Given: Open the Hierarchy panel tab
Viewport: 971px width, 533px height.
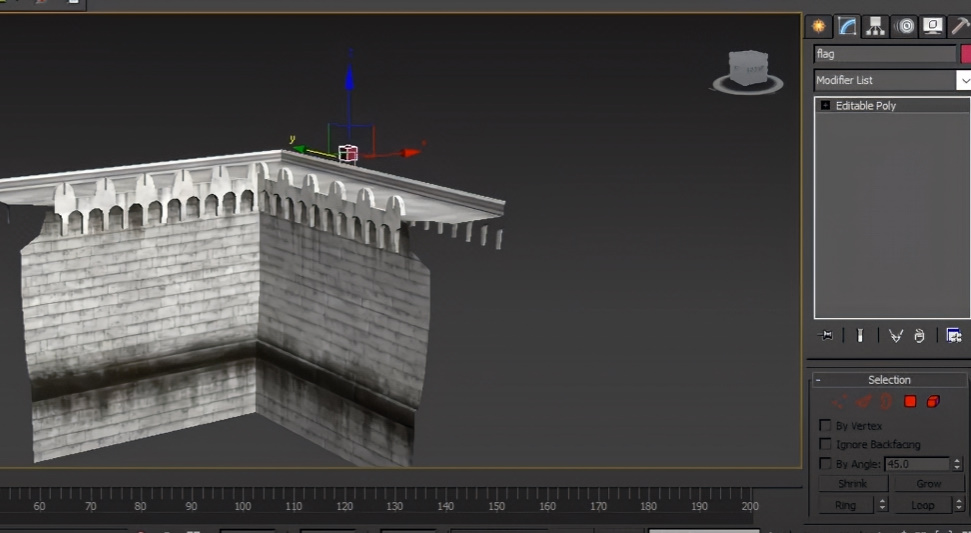Looking at the screenshot, I should click(875, 26).
